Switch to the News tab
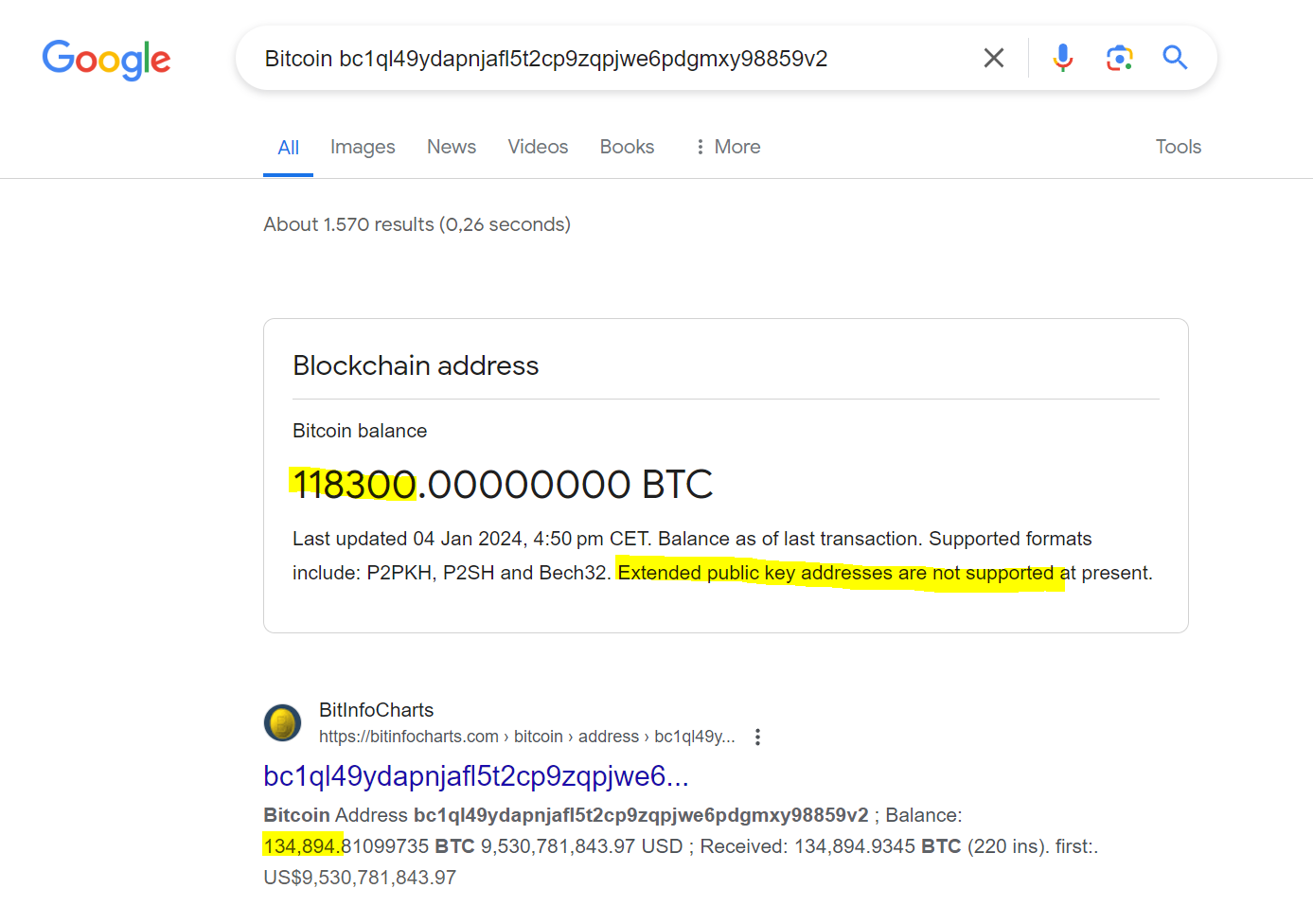The image size is (1313, 924). tap(452, 147)
